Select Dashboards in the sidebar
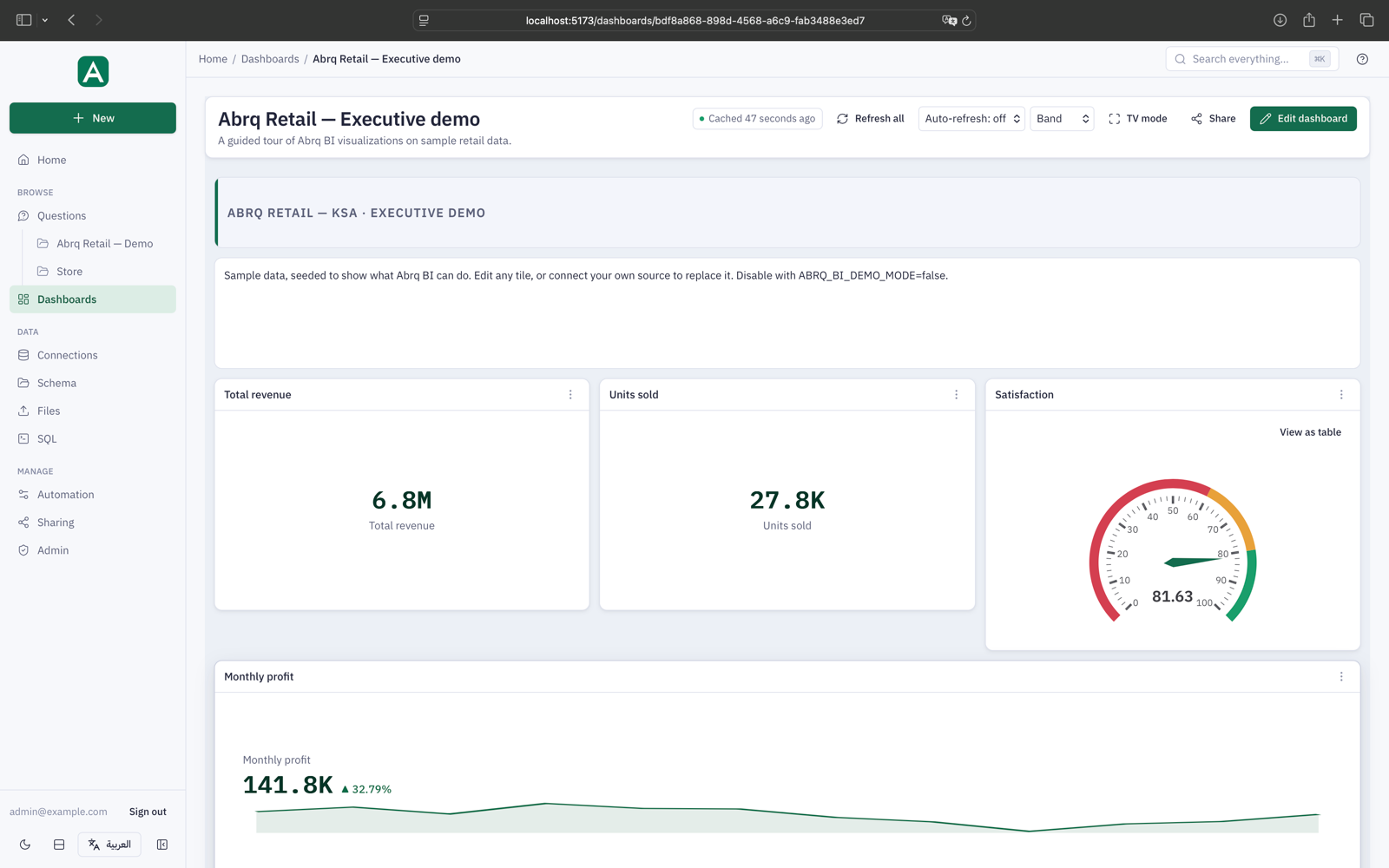Screen dimensions: 1389x868 [x=93, y=299]
